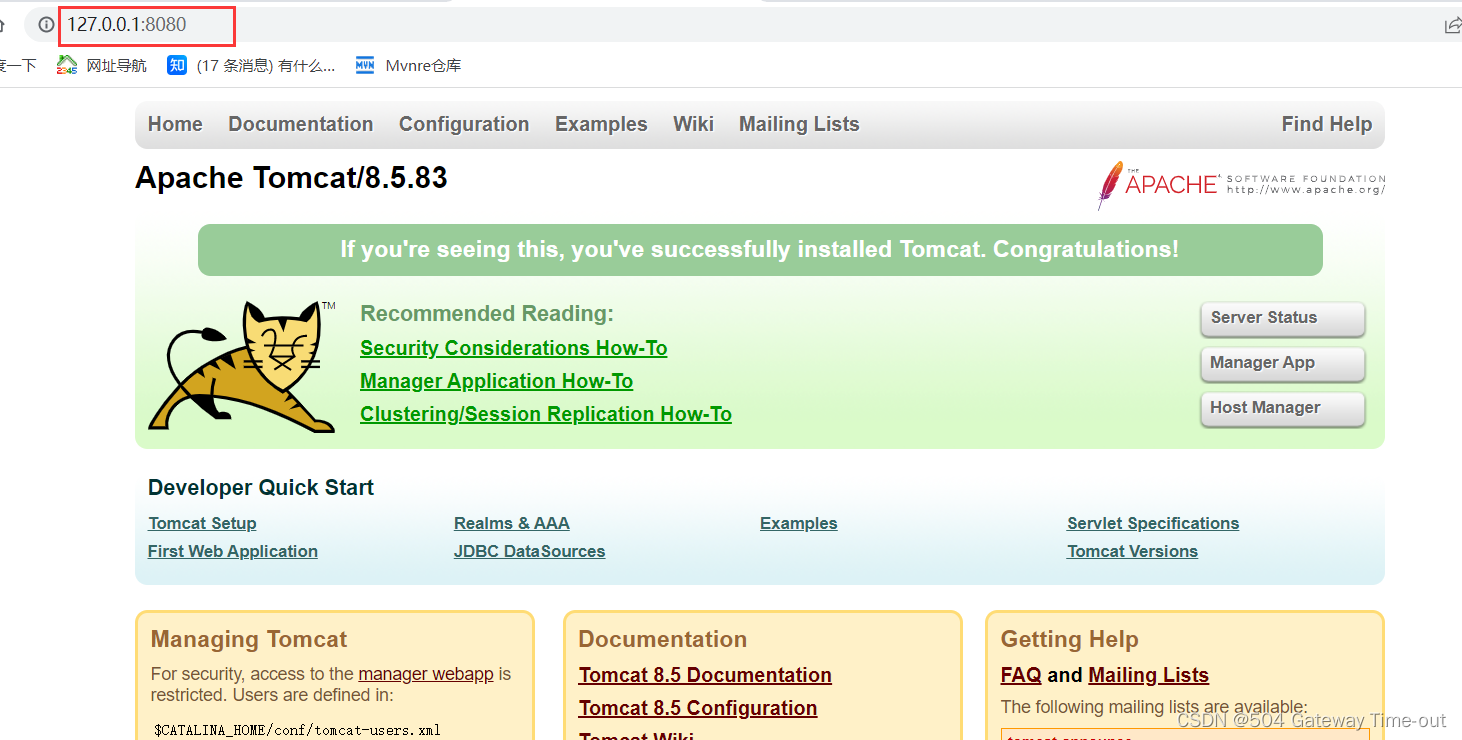Click the Documentation heading in the yellow box

point(663,639)
